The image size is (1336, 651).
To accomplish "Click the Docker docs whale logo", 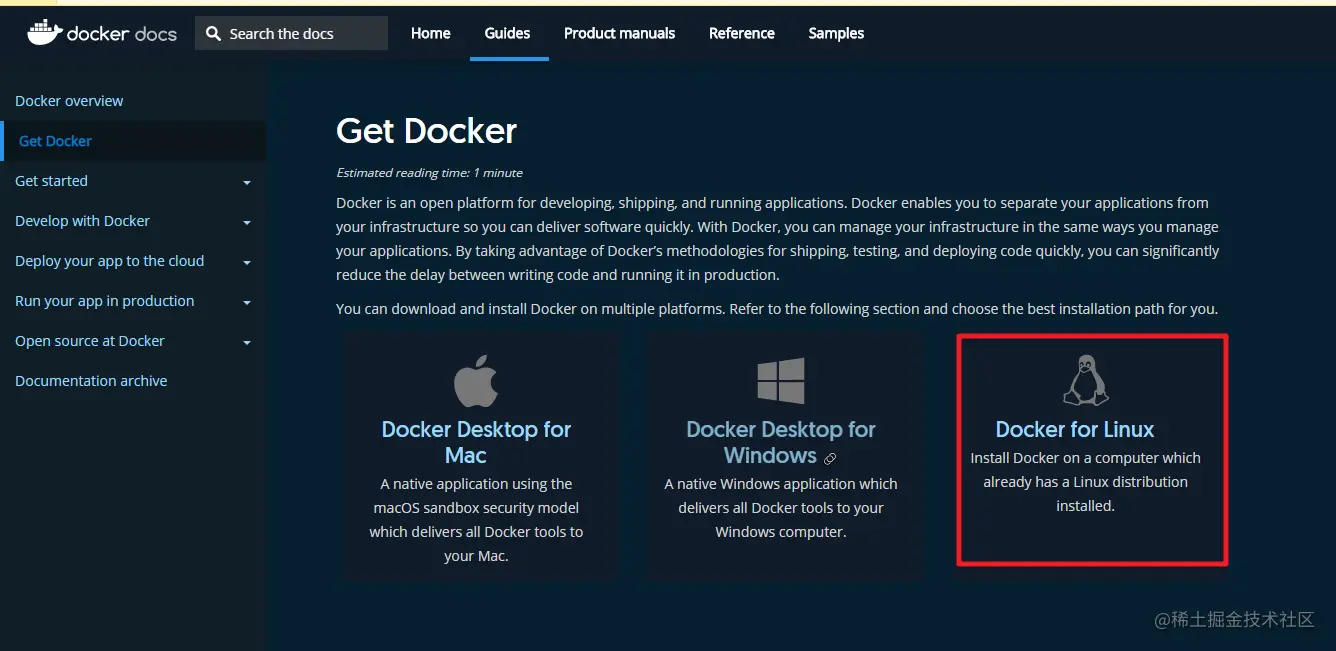I will click(45, 32).
